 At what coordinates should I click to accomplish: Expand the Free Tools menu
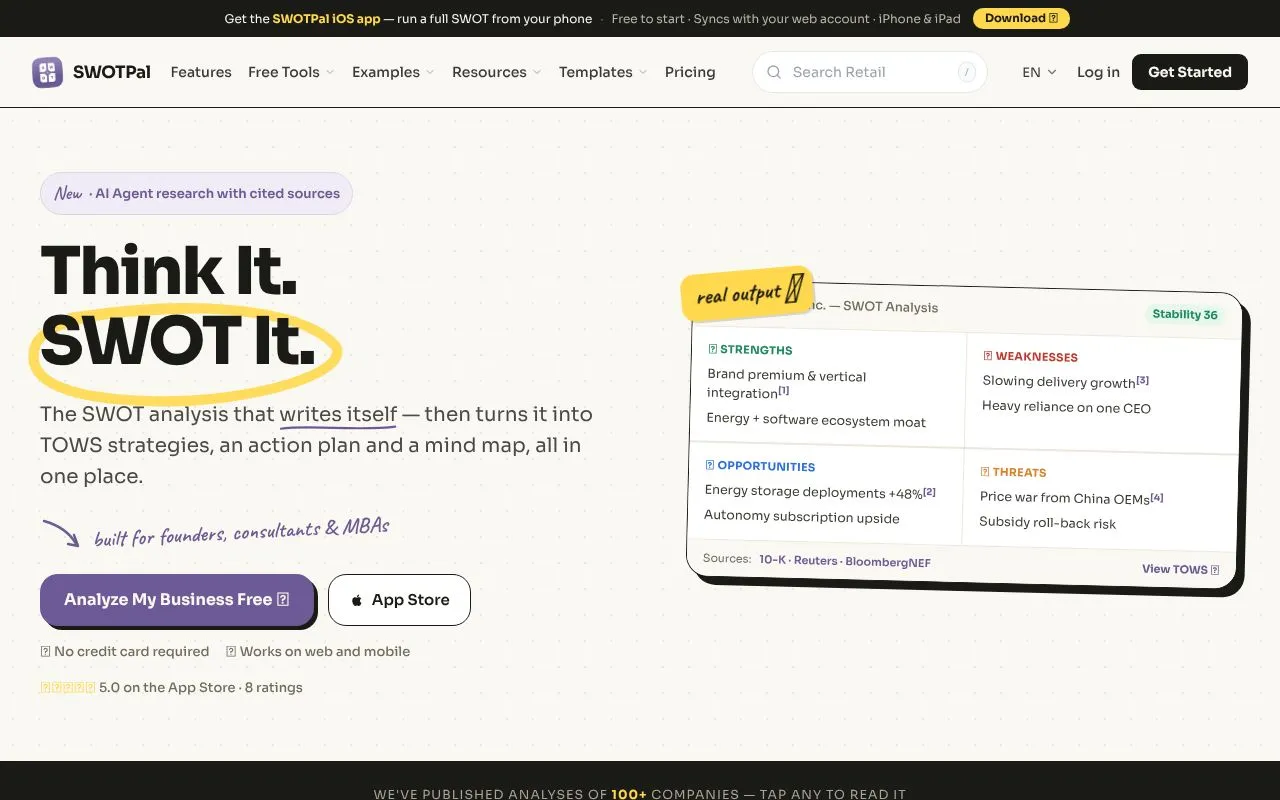click(x=291, y=72)
